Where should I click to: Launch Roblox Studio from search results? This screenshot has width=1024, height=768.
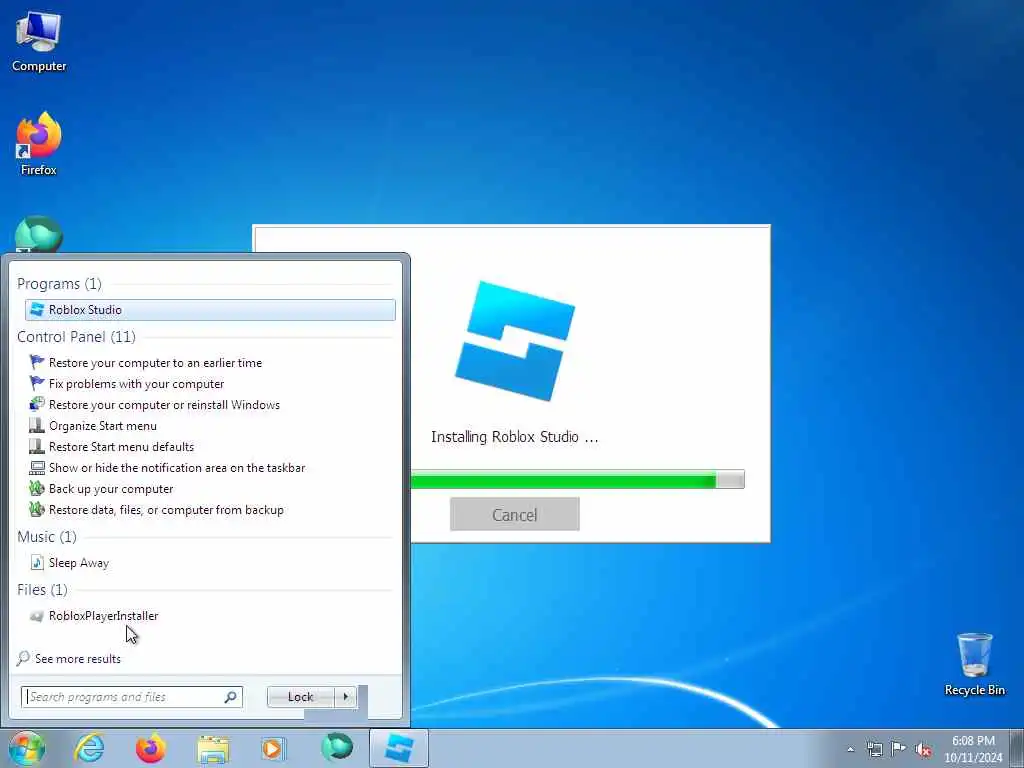[x=210, y=310]
